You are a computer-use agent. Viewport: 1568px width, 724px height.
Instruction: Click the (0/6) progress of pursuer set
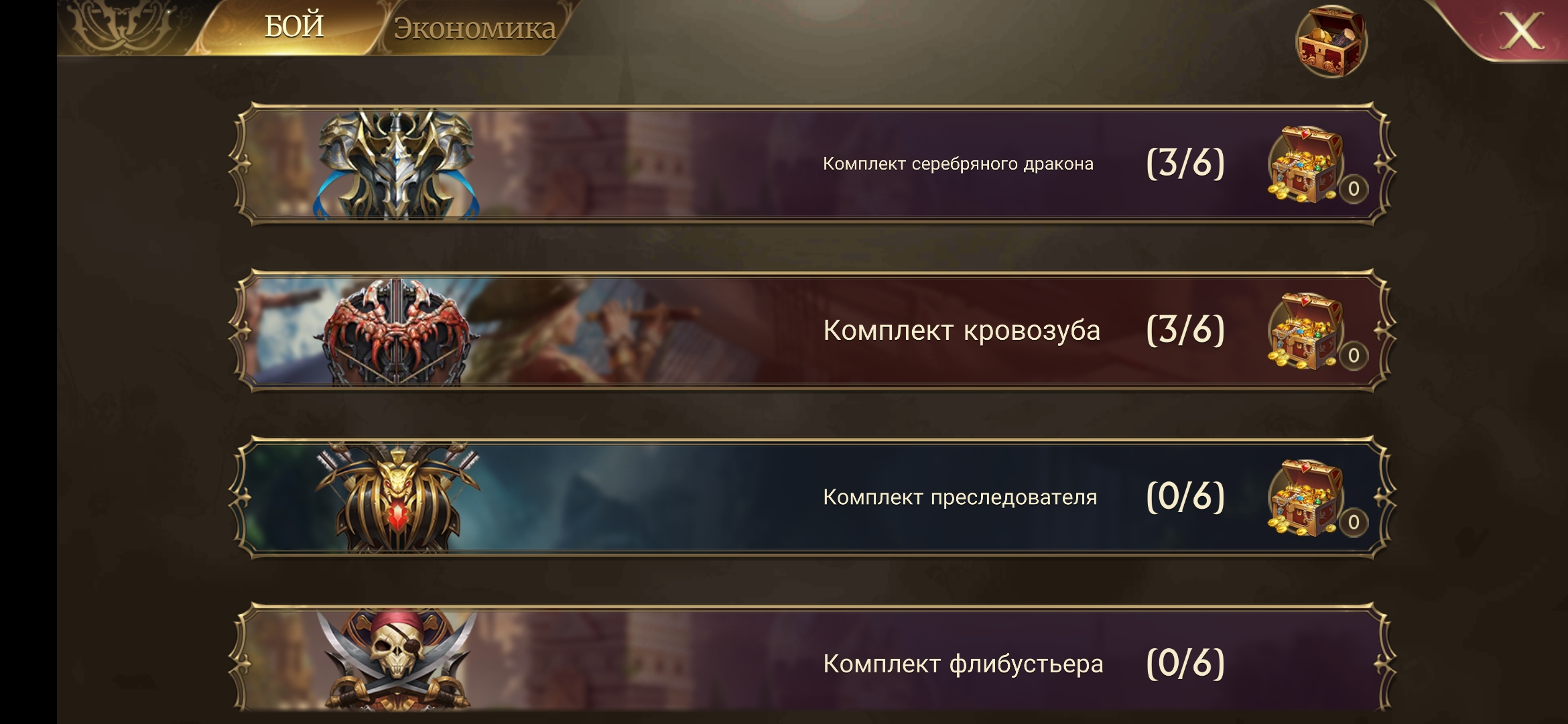coord(1185,497)
